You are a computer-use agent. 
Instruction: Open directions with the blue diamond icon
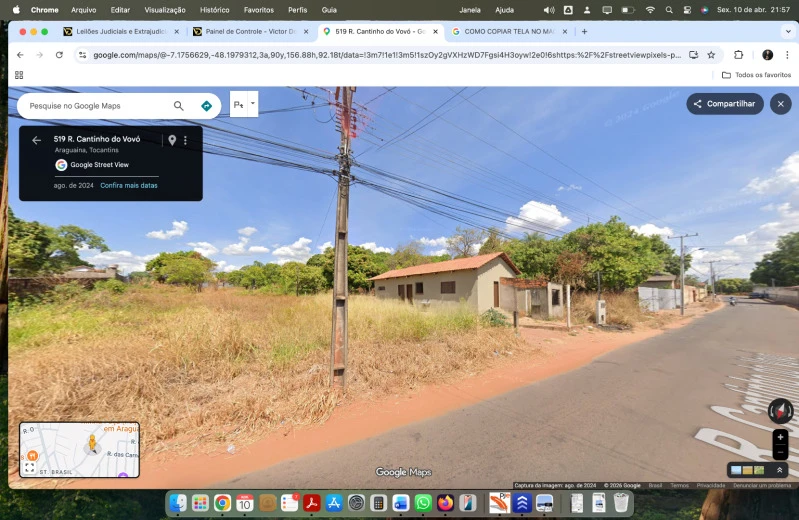206,106
